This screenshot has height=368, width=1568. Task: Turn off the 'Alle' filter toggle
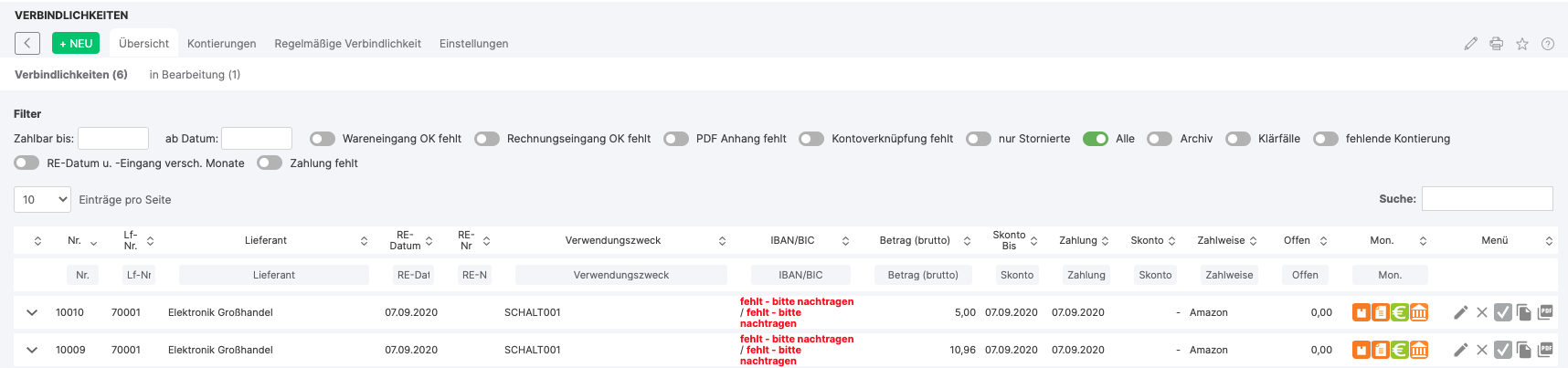1096,139
